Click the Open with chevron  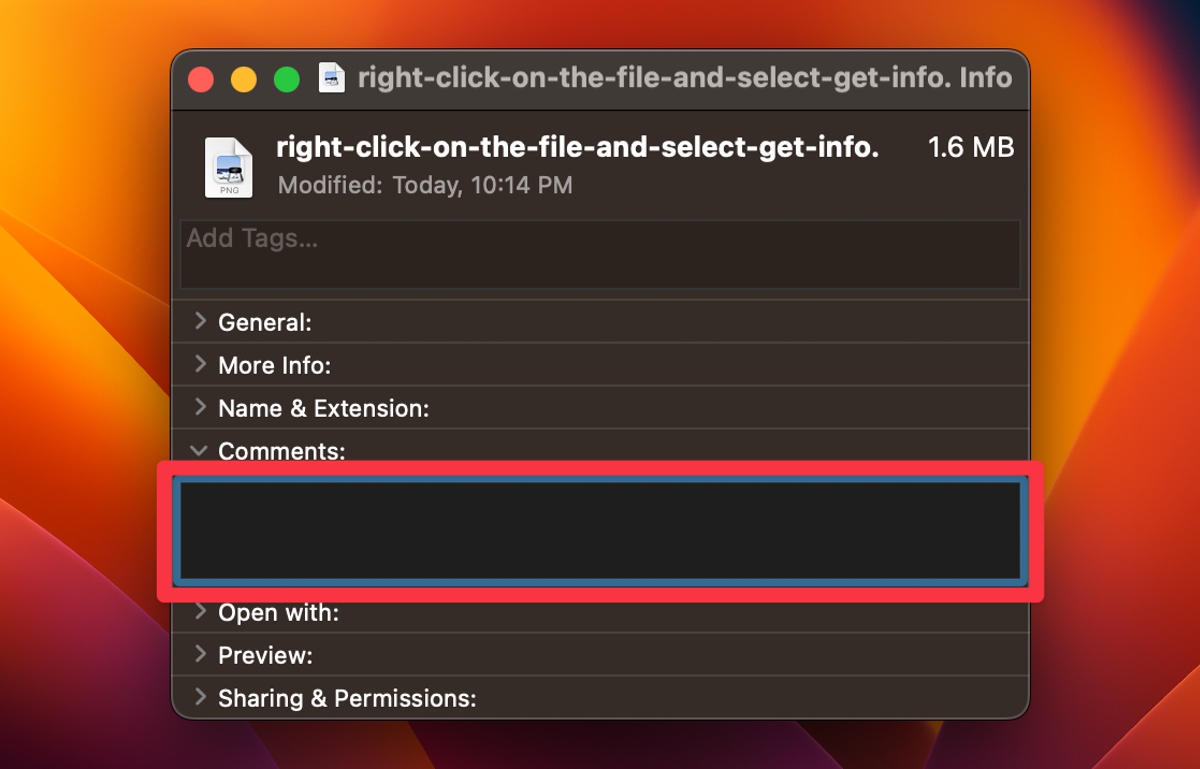click(198, 612)
